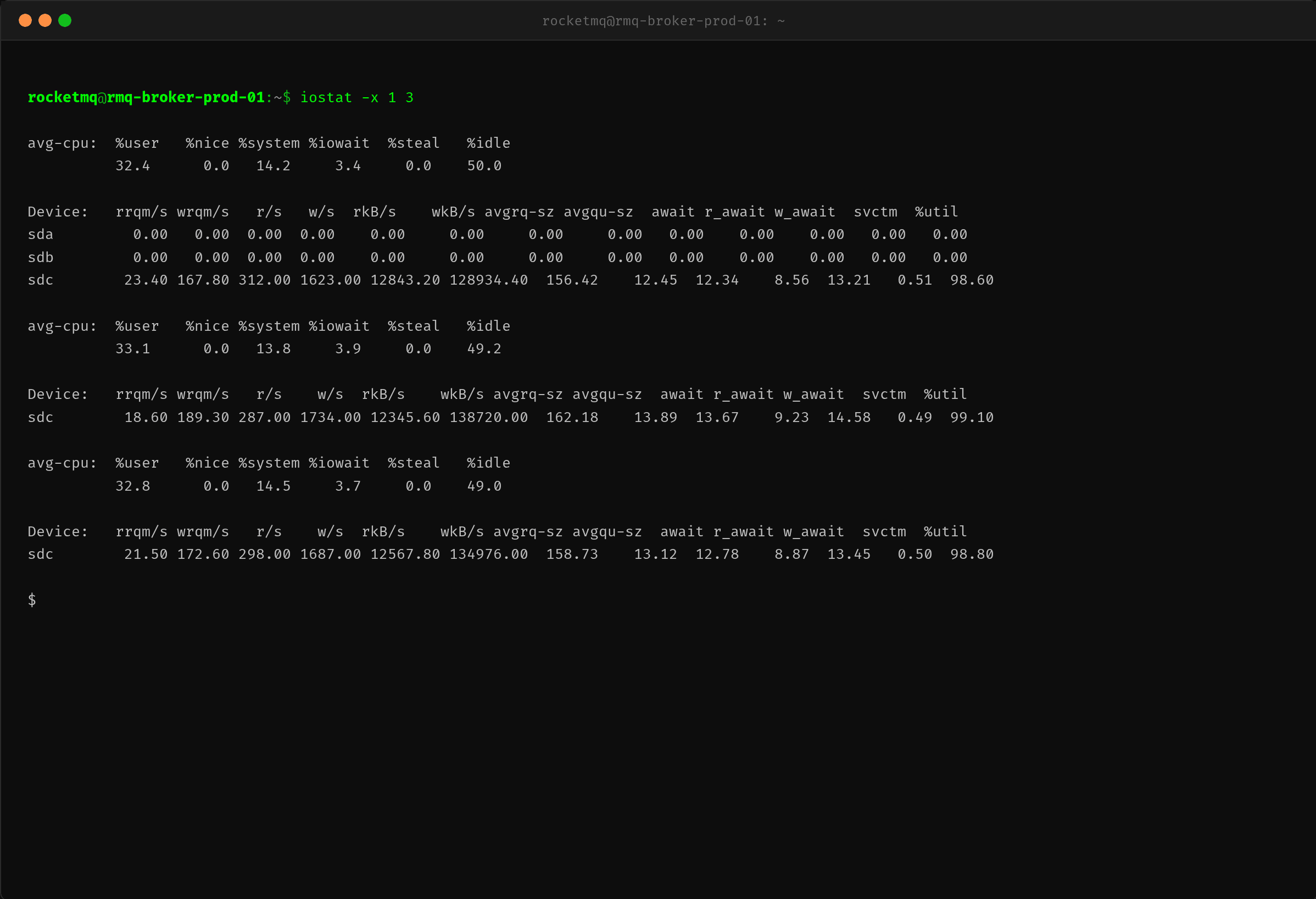Click %util value 99.10
Screen dimensions: 1316x899
[x=972, y=418]
